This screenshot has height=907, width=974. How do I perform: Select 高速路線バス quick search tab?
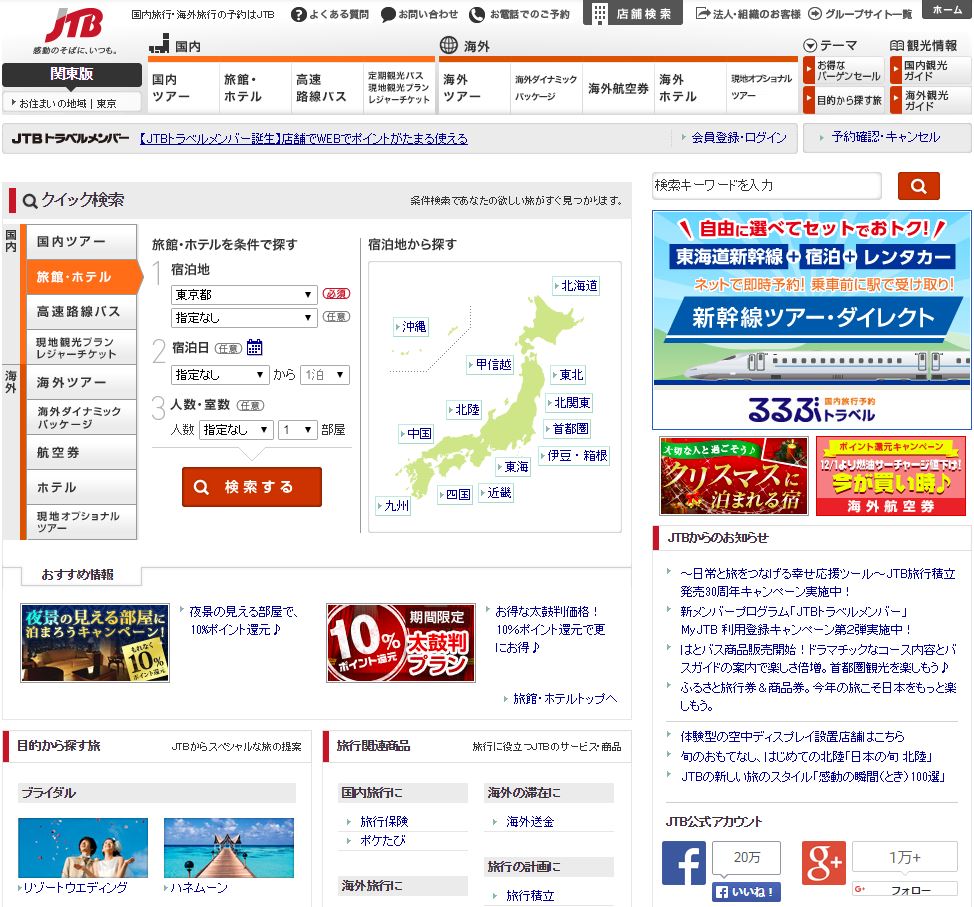(81, 312)
